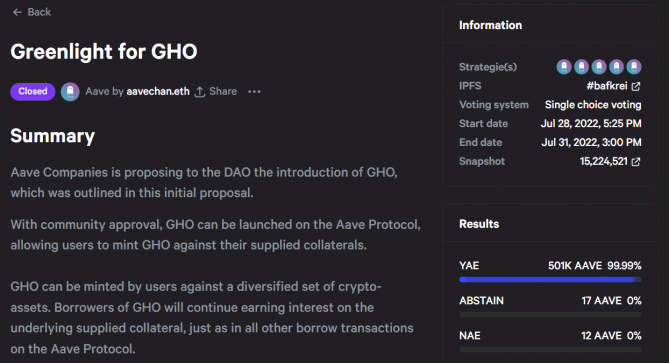Open the Aave space avatar

pyautogui.click(x=70, y=92)
